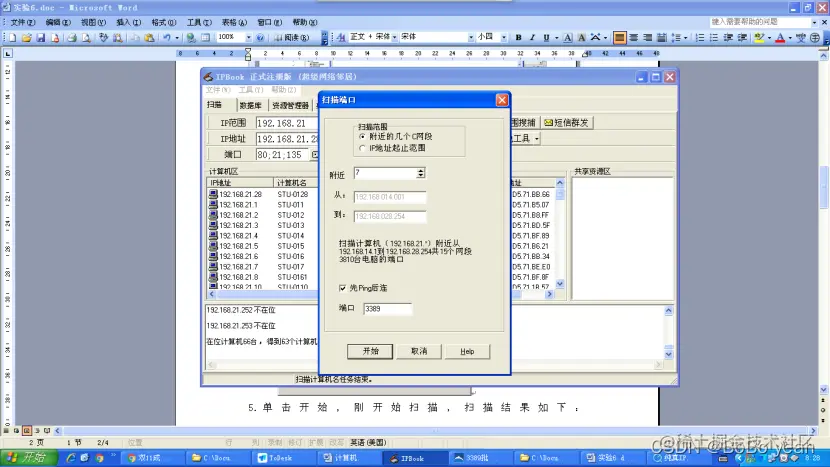830x467 pixels.
Task: Print the document with the printer icon
Action: click(72, 38)
